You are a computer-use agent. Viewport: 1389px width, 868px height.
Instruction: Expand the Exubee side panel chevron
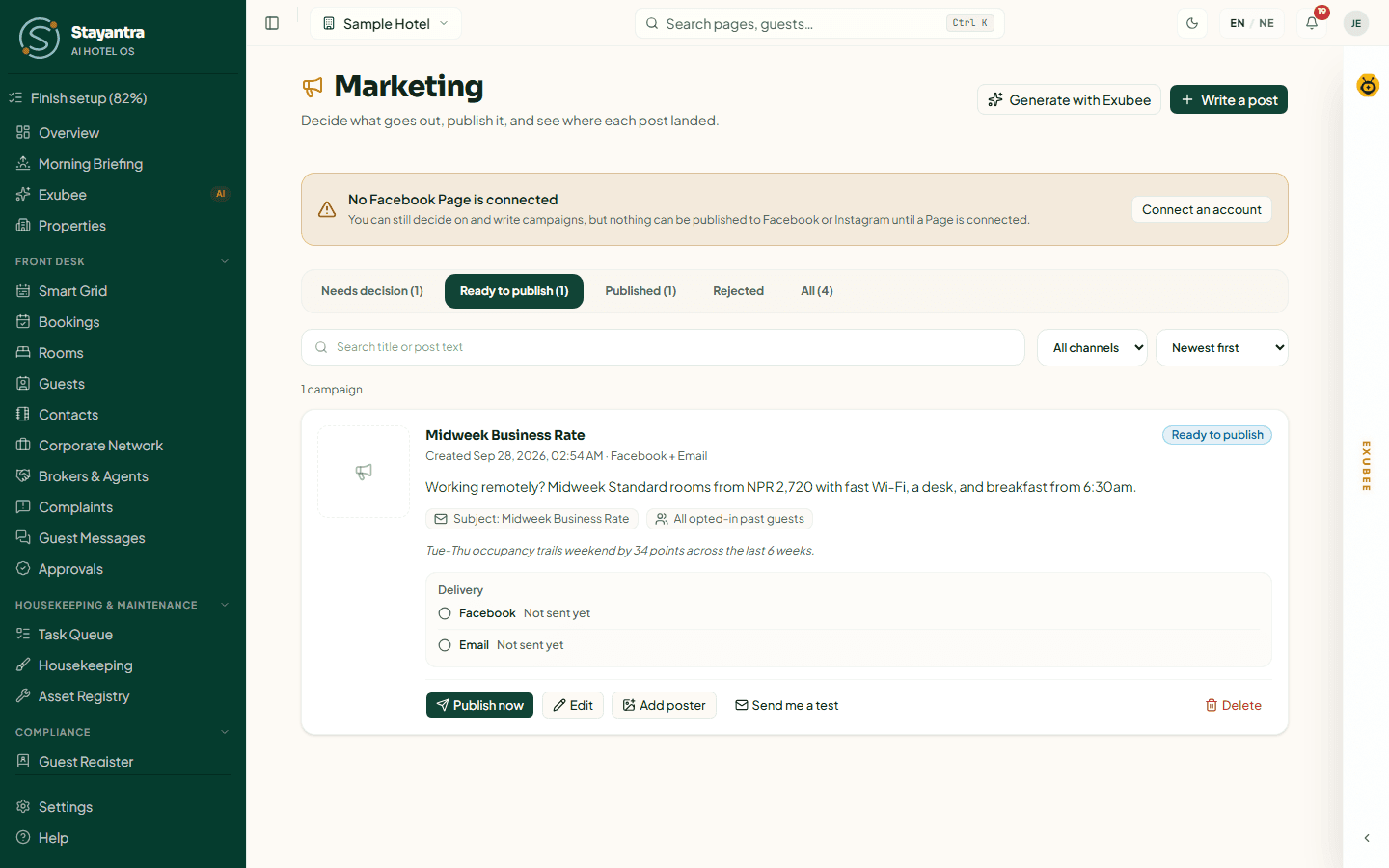[1367, 838]
